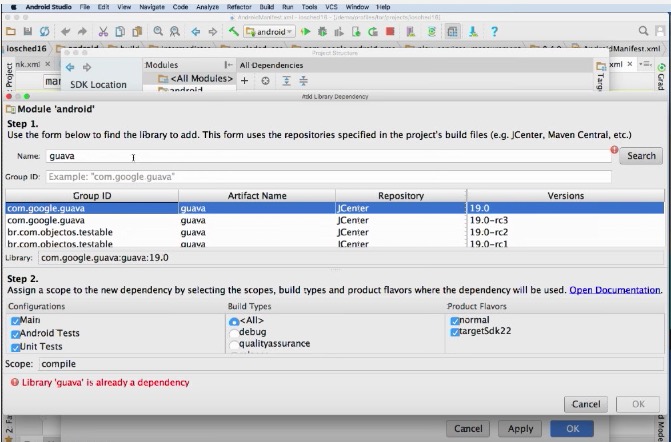This screenshot has height=442, width=671.
Task: Open SDK Location in Project Structure sidebar
Action: click(x=98, y=85)
